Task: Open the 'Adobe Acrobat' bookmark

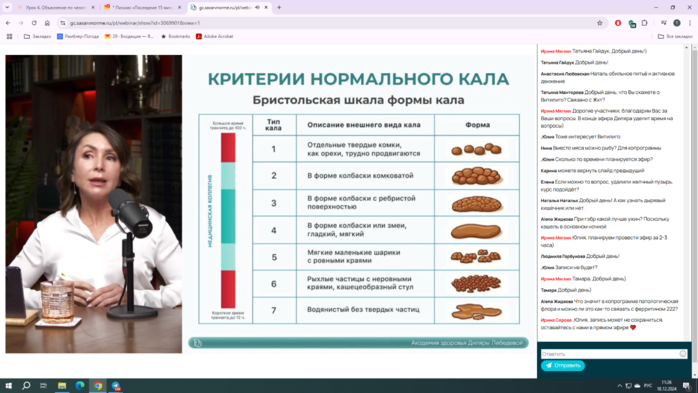Action: tap(215, 36)
